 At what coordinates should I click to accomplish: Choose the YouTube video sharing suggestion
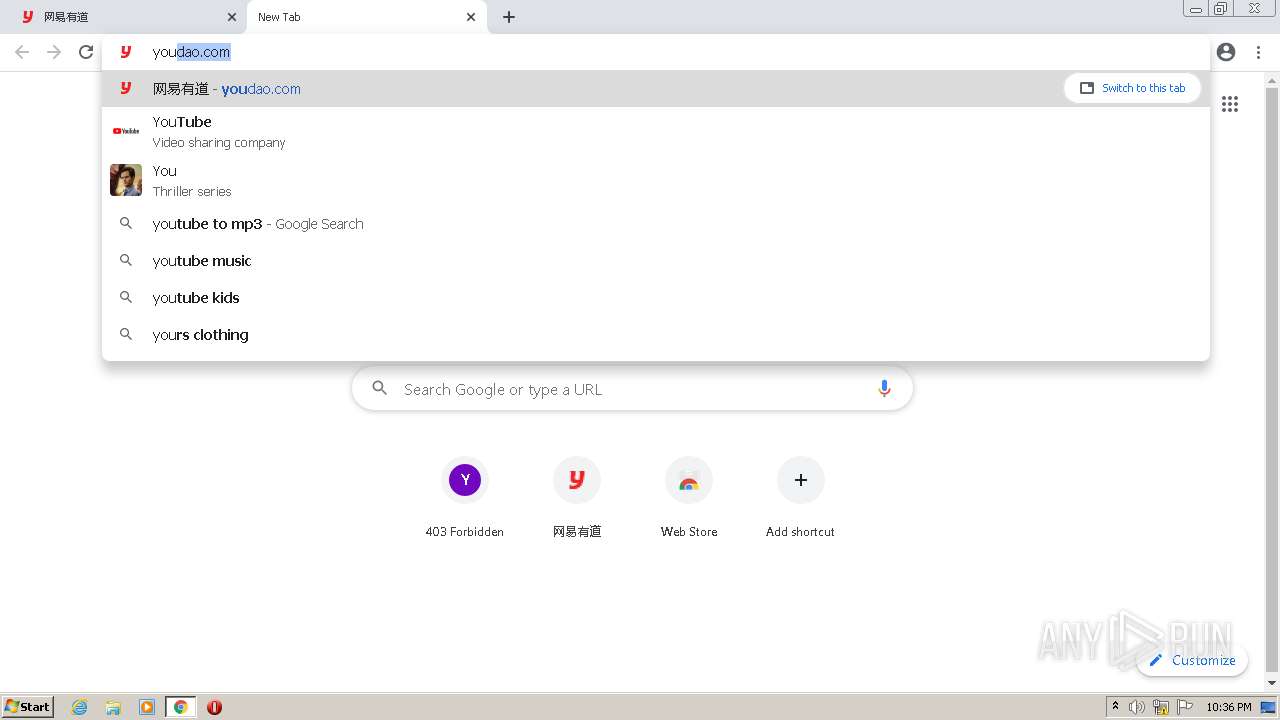(x=655, y=131)
